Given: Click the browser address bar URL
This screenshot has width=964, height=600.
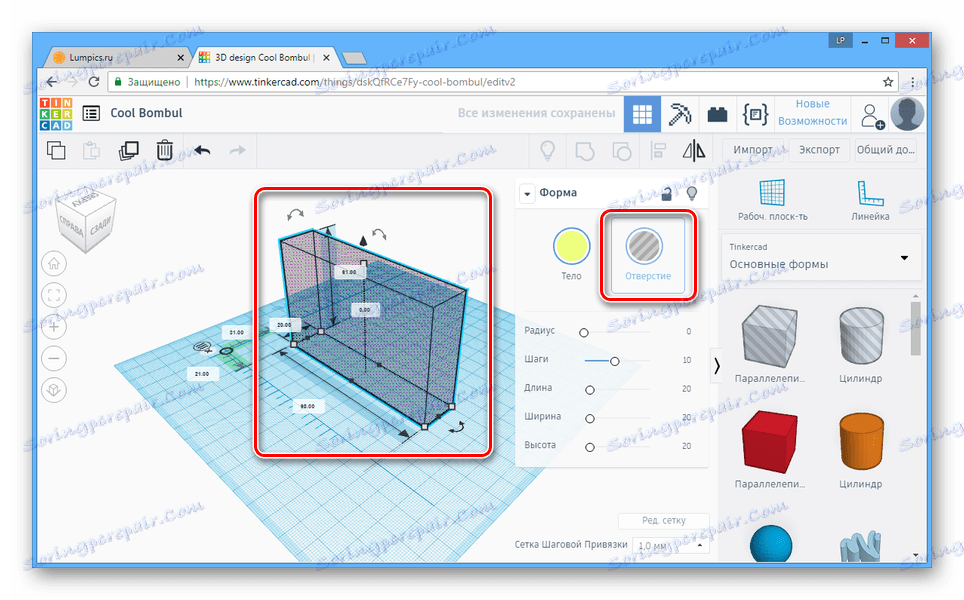Looking at the screenshot, I should point(355,82).
